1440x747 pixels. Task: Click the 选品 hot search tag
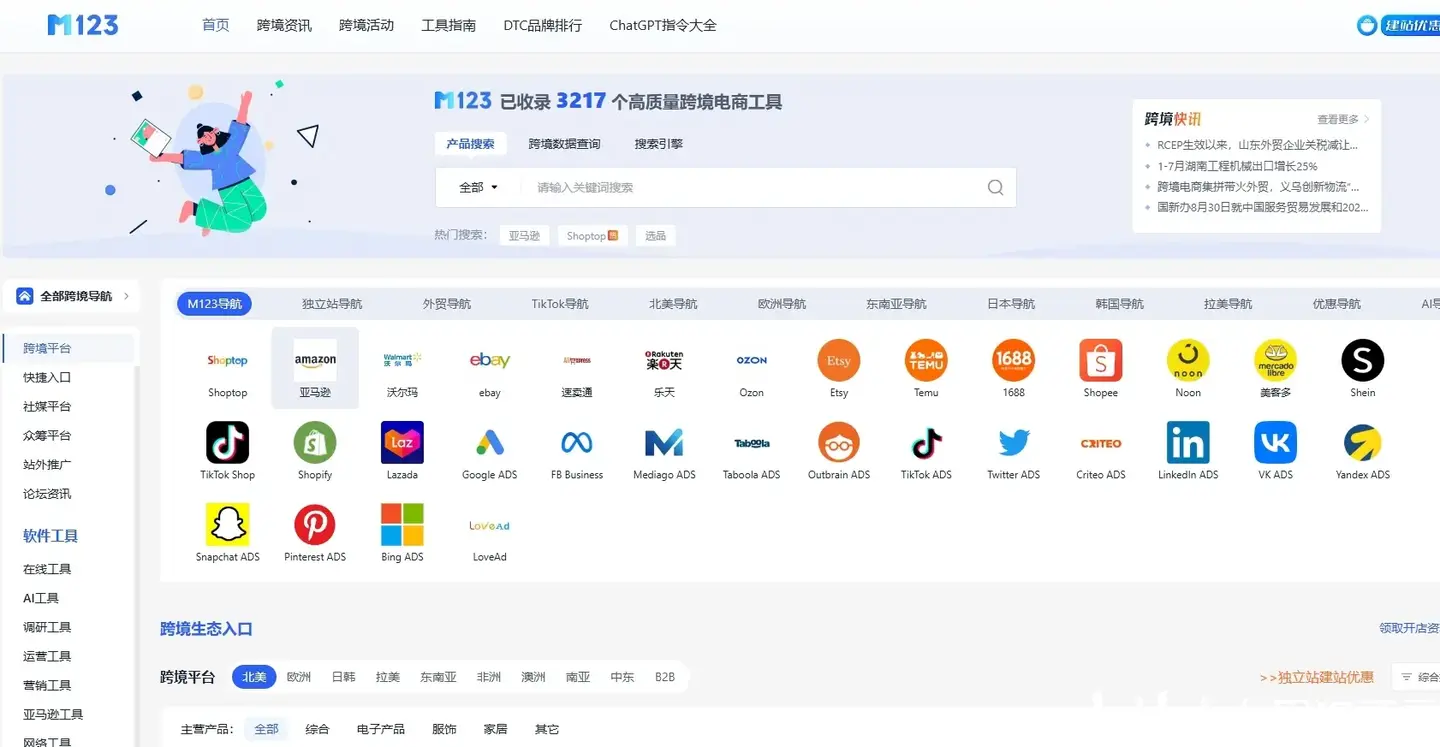655,236
